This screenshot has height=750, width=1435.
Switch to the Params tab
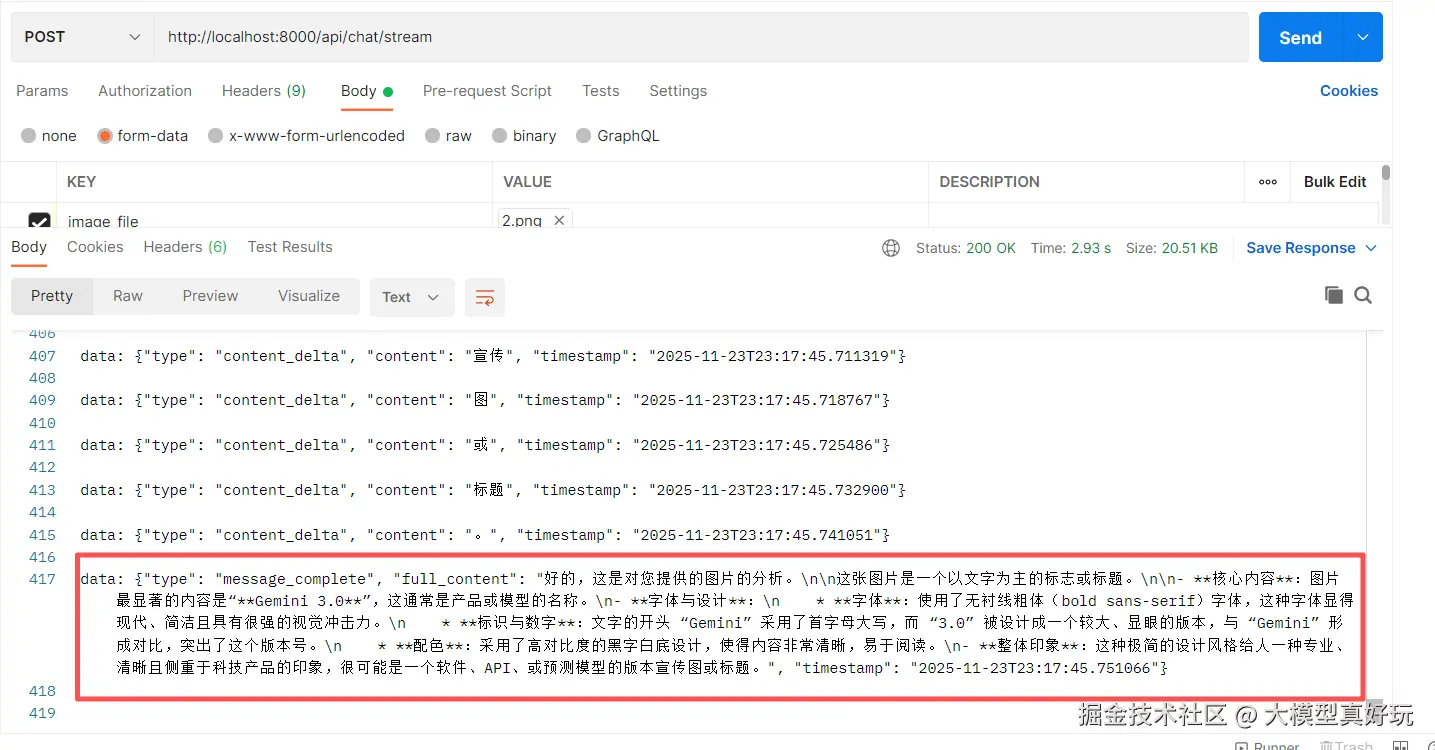click(42, 90)
